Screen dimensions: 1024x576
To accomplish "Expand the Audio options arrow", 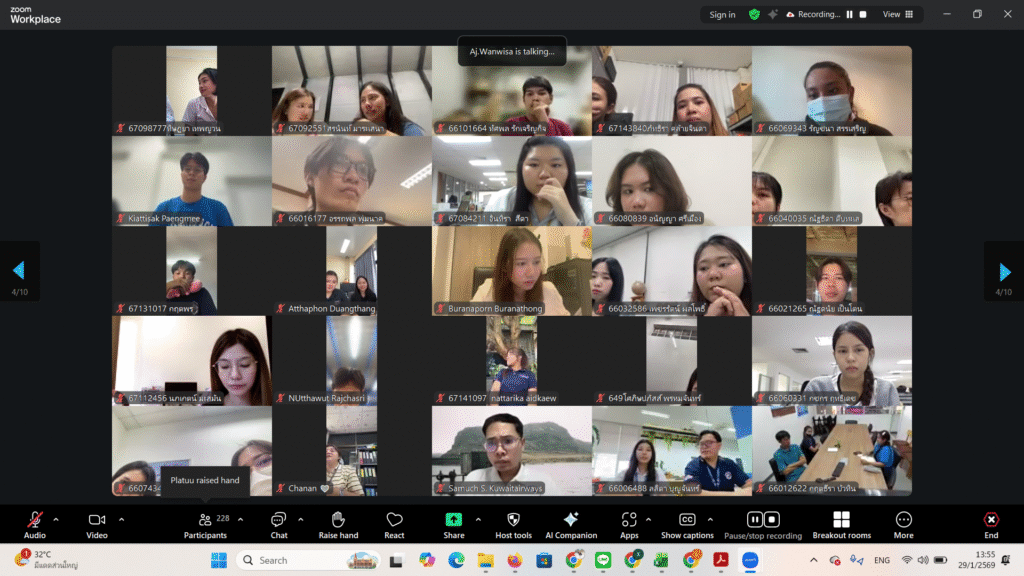I will tap(56, 519).
